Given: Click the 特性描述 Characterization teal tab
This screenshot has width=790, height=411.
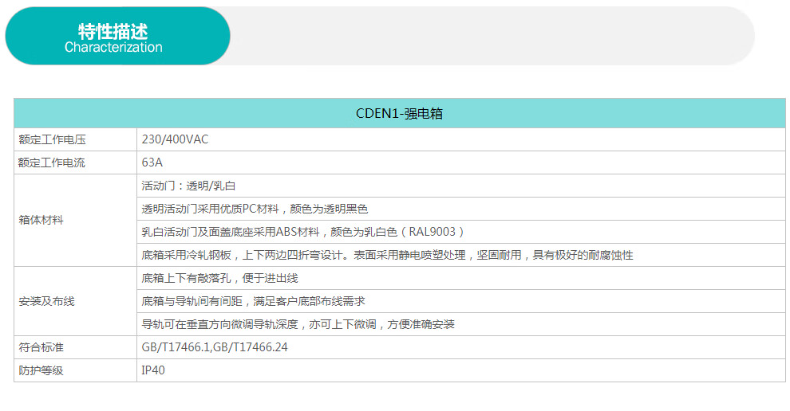Looking at the screenshot, I should point(113,37).
